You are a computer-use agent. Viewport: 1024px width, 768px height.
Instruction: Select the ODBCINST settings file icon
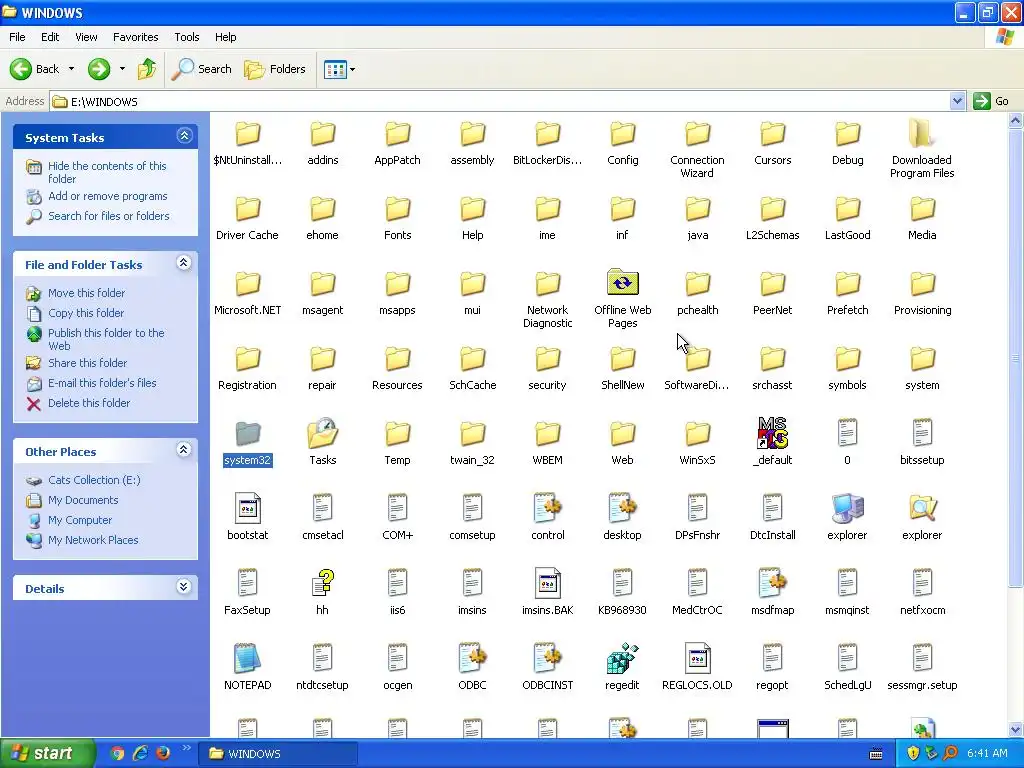547,658
